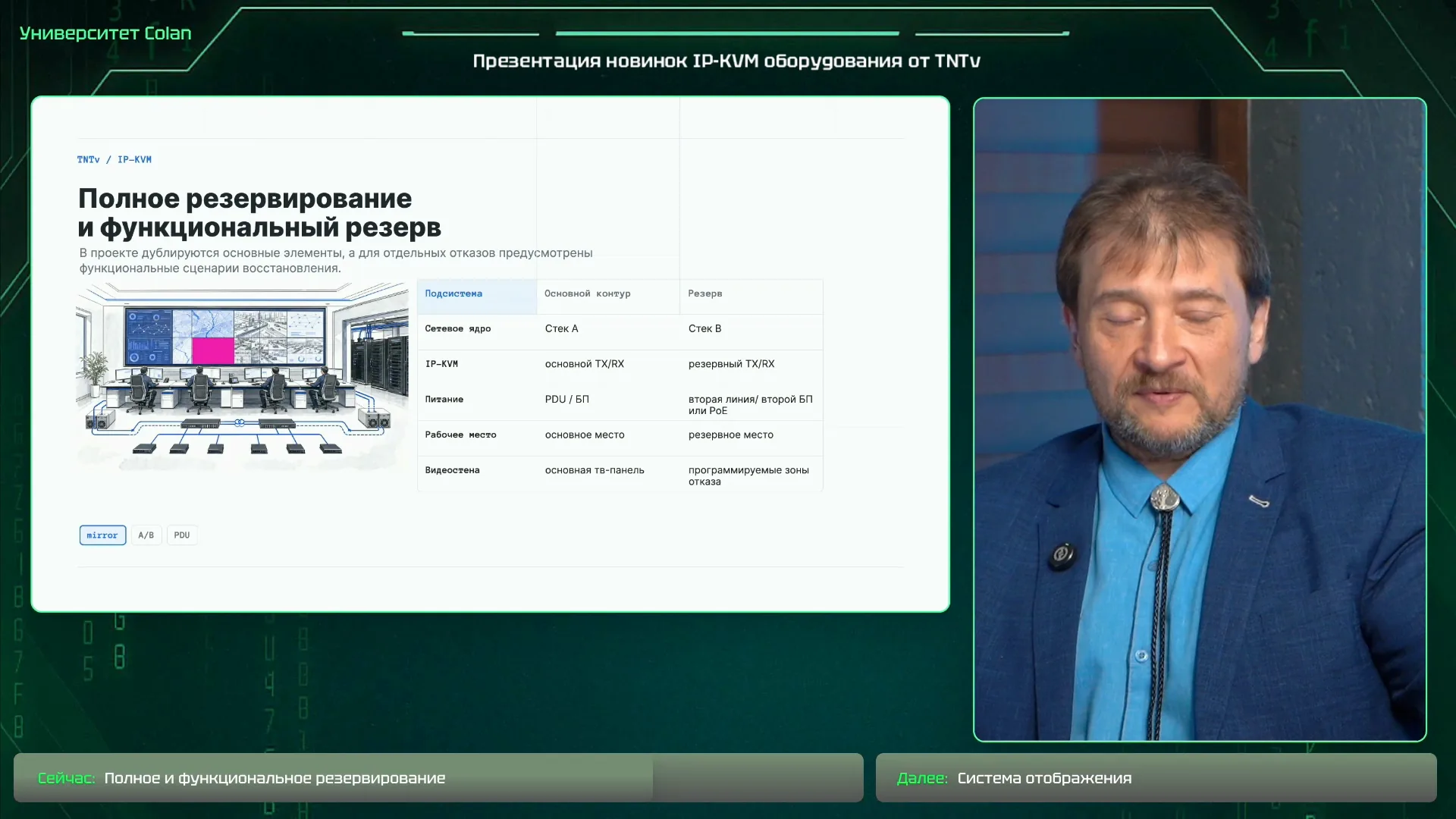Viewport: 1456px width, 819px height.
Task: Click the presentation title Презентация новинок IP-KVM
Action: 726,61
